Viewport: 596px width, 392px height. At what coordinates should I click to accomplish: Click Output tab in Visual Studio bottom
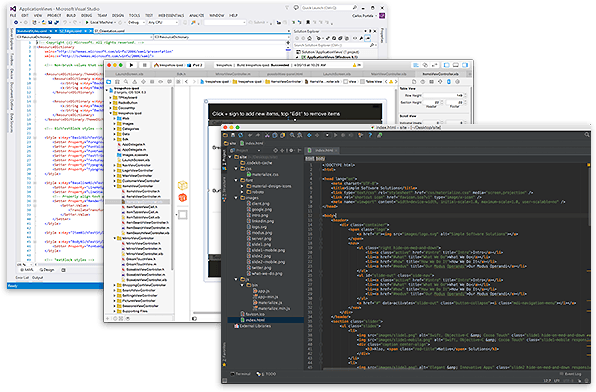click(x=37, y=278)
